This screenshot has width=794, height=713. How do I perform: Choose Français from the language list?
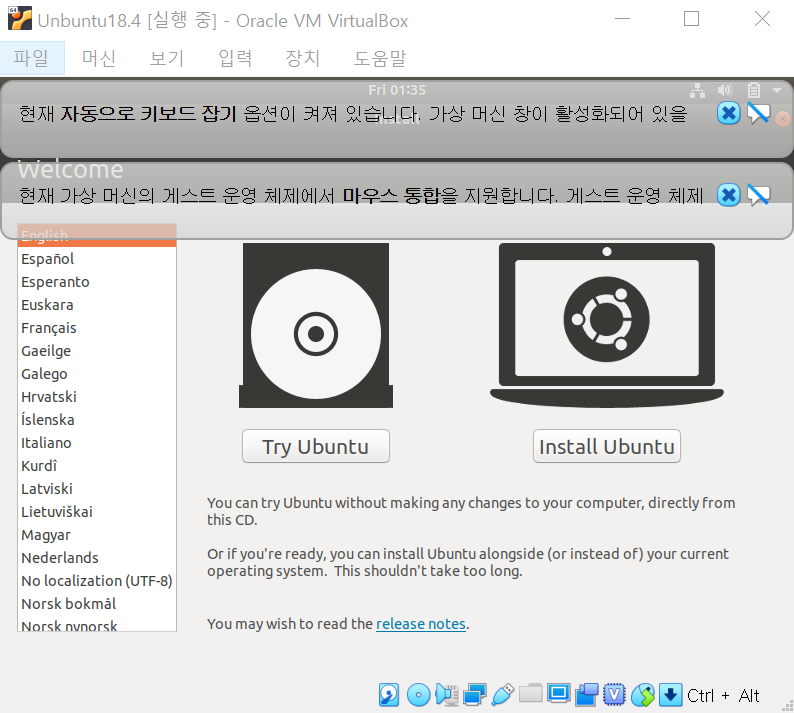click(97, 328)
